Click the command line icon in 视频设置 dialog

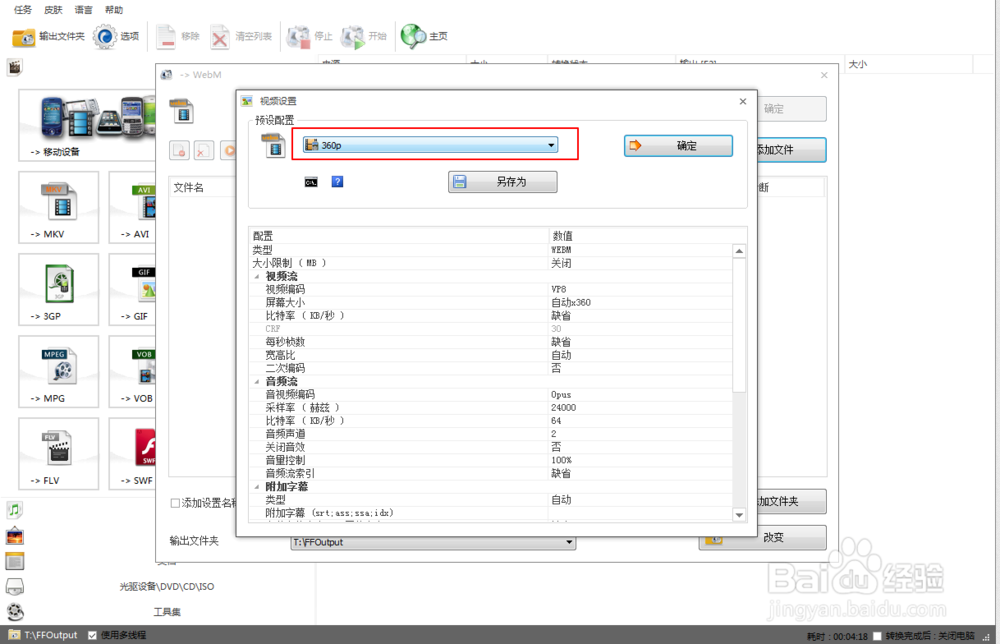311,182
